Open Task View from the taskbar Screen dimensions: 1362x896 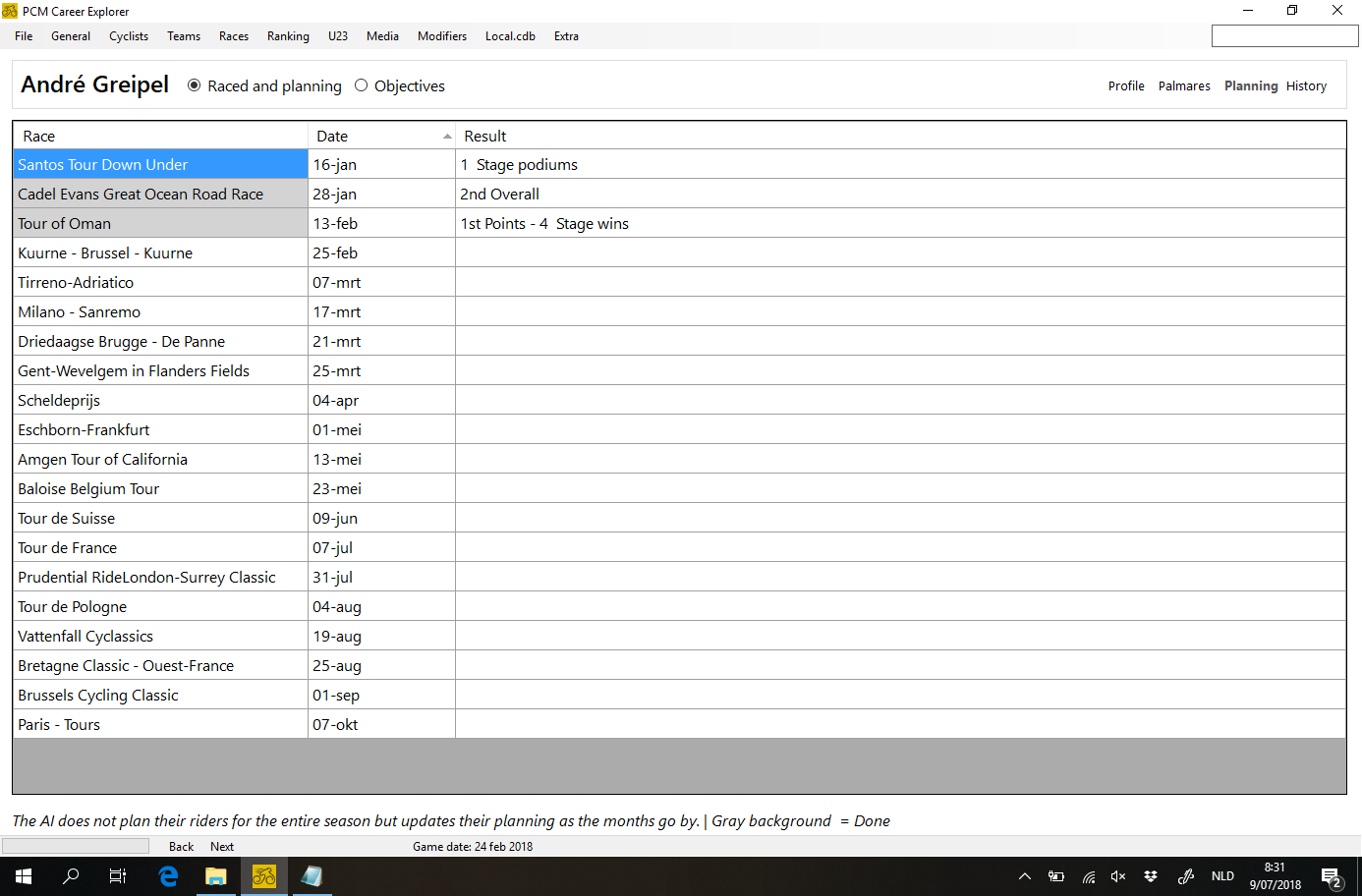click(x=118, y=876)
